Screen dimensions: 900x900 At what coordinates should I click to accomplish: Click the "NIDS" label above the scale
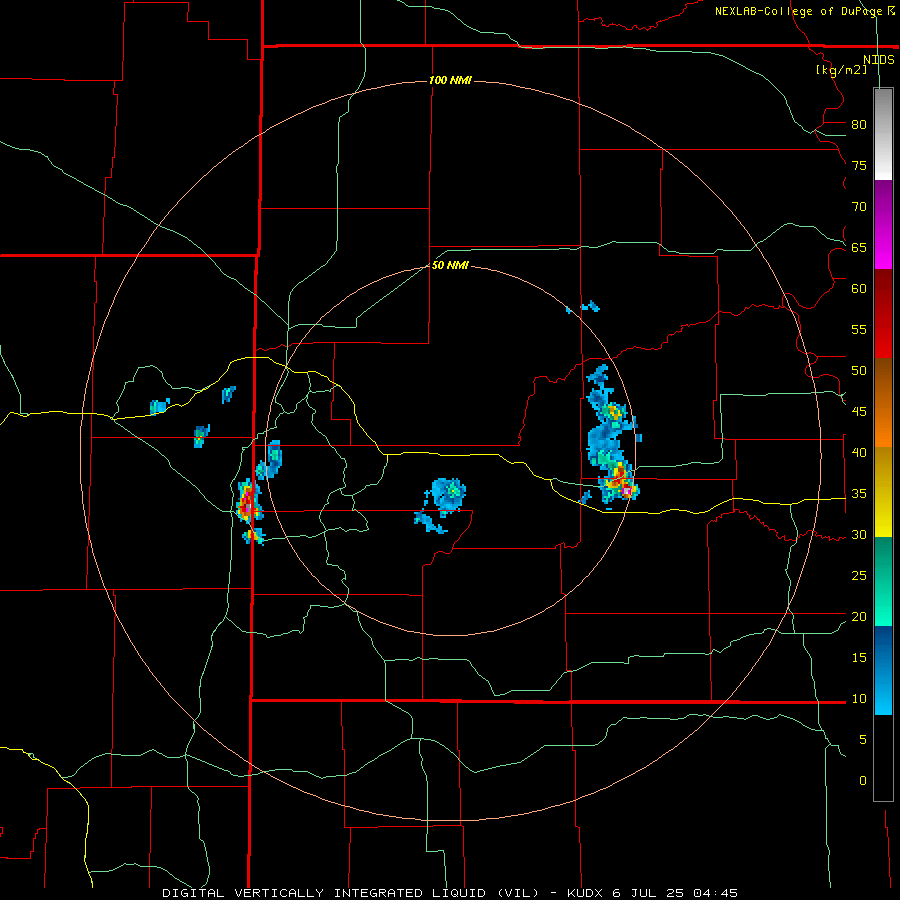click(878, 60)
